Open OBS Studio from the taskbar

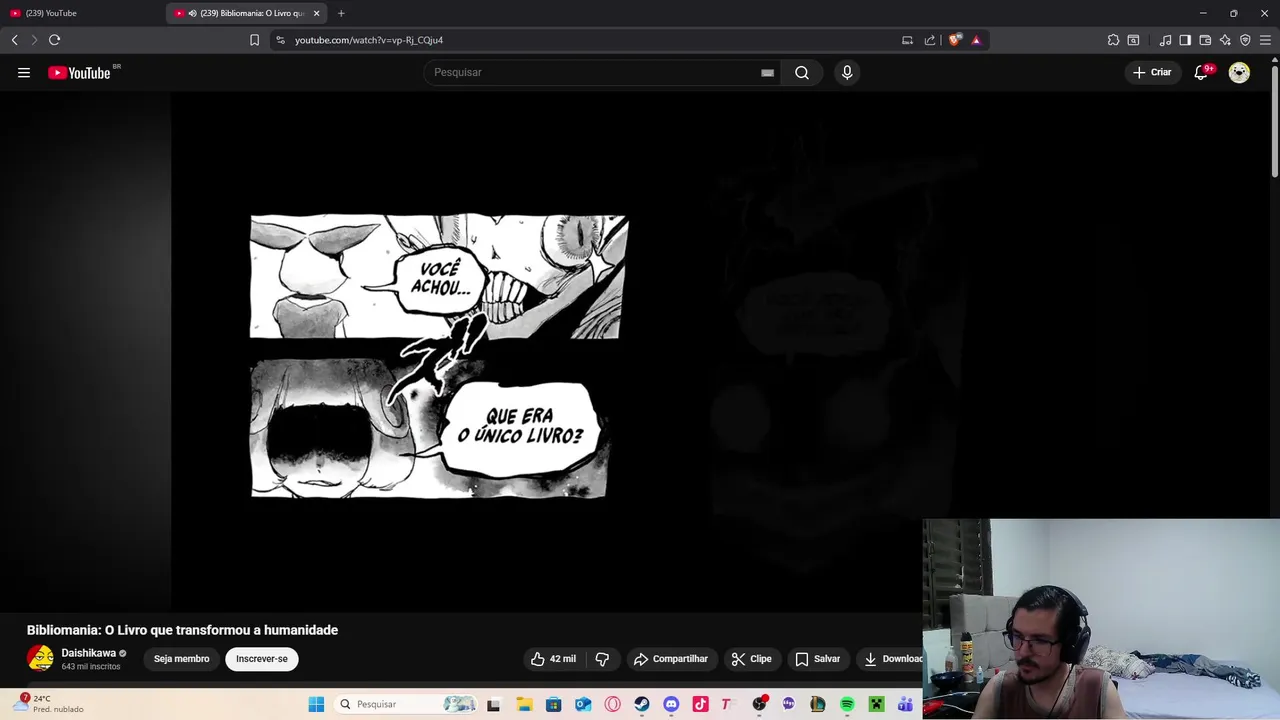pyautogui.click(x=759, y=704)
